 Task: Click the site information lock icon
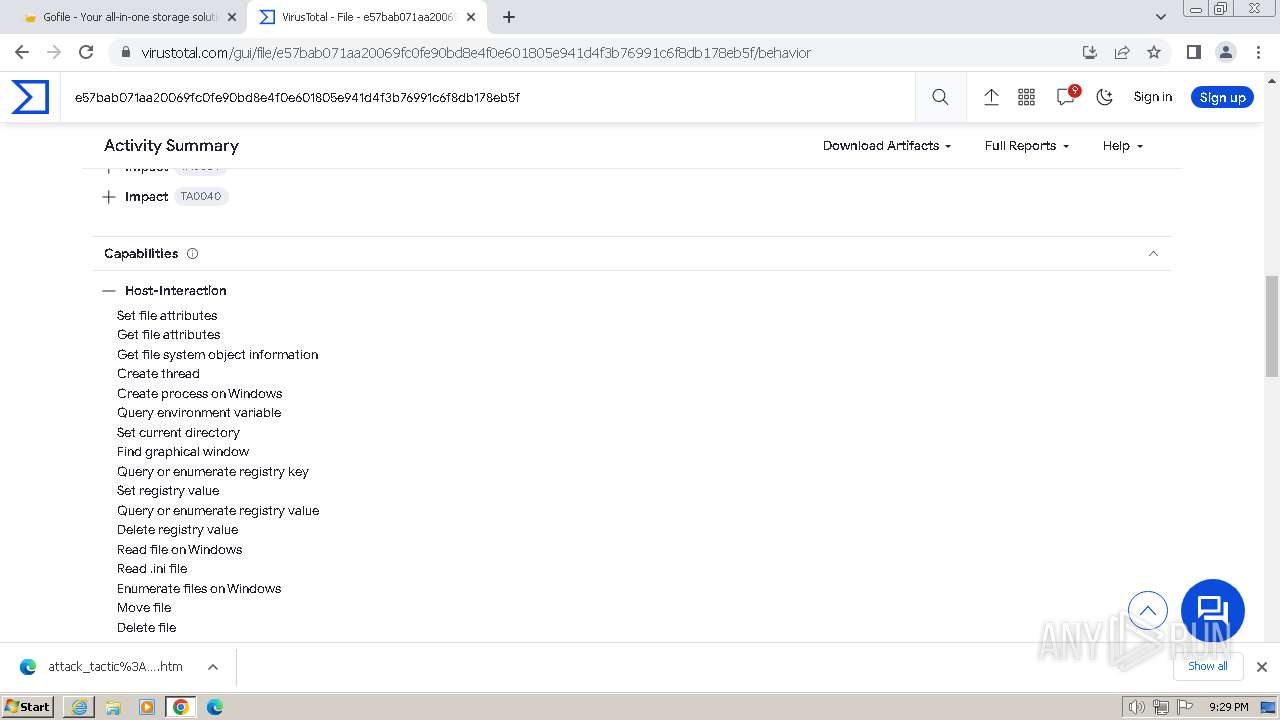[125, 52]
